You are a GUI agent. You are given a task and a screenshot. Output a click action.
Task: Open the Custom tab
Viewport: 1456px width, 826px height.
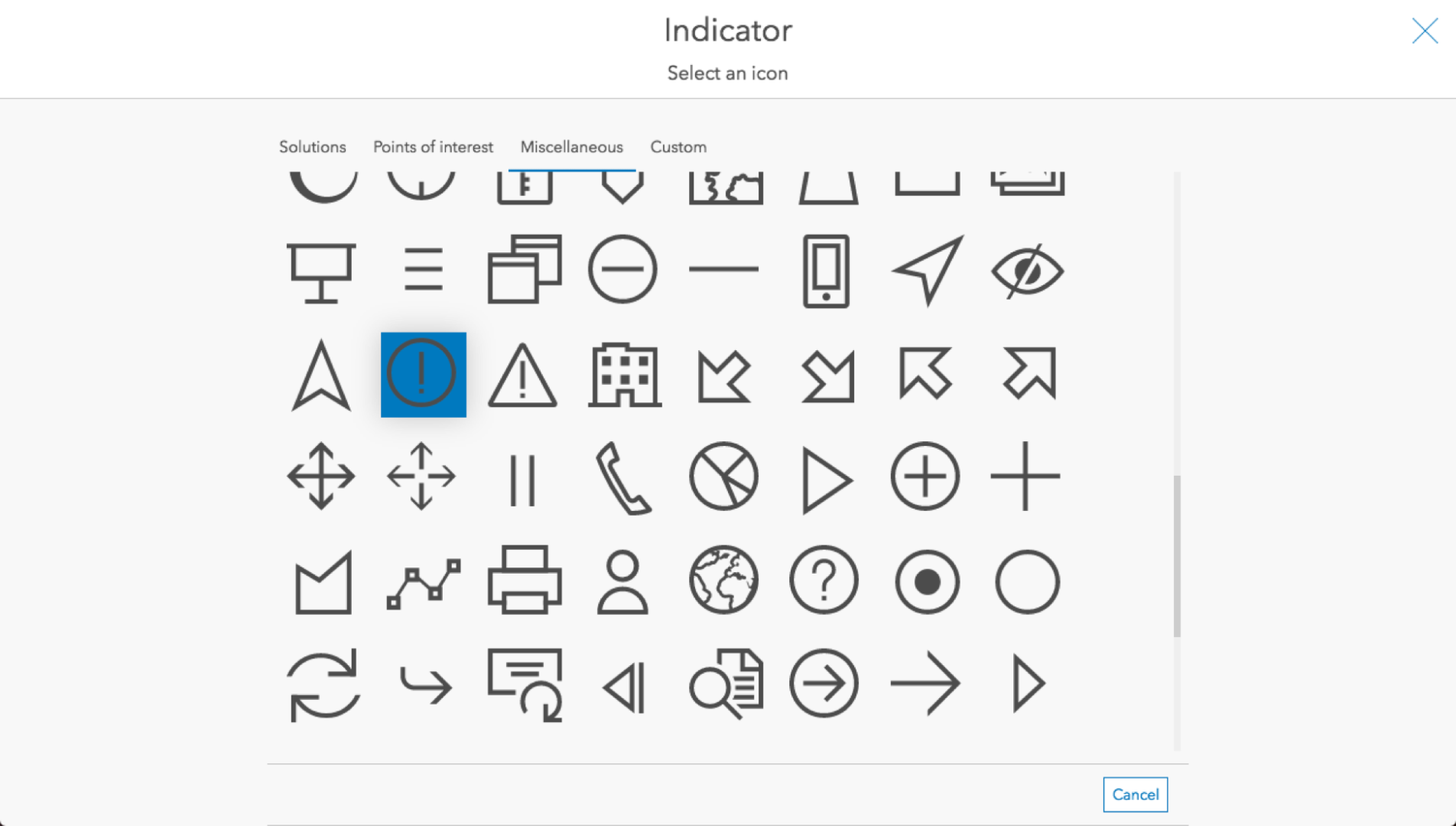pyautogui.click(x=678, y=147)
